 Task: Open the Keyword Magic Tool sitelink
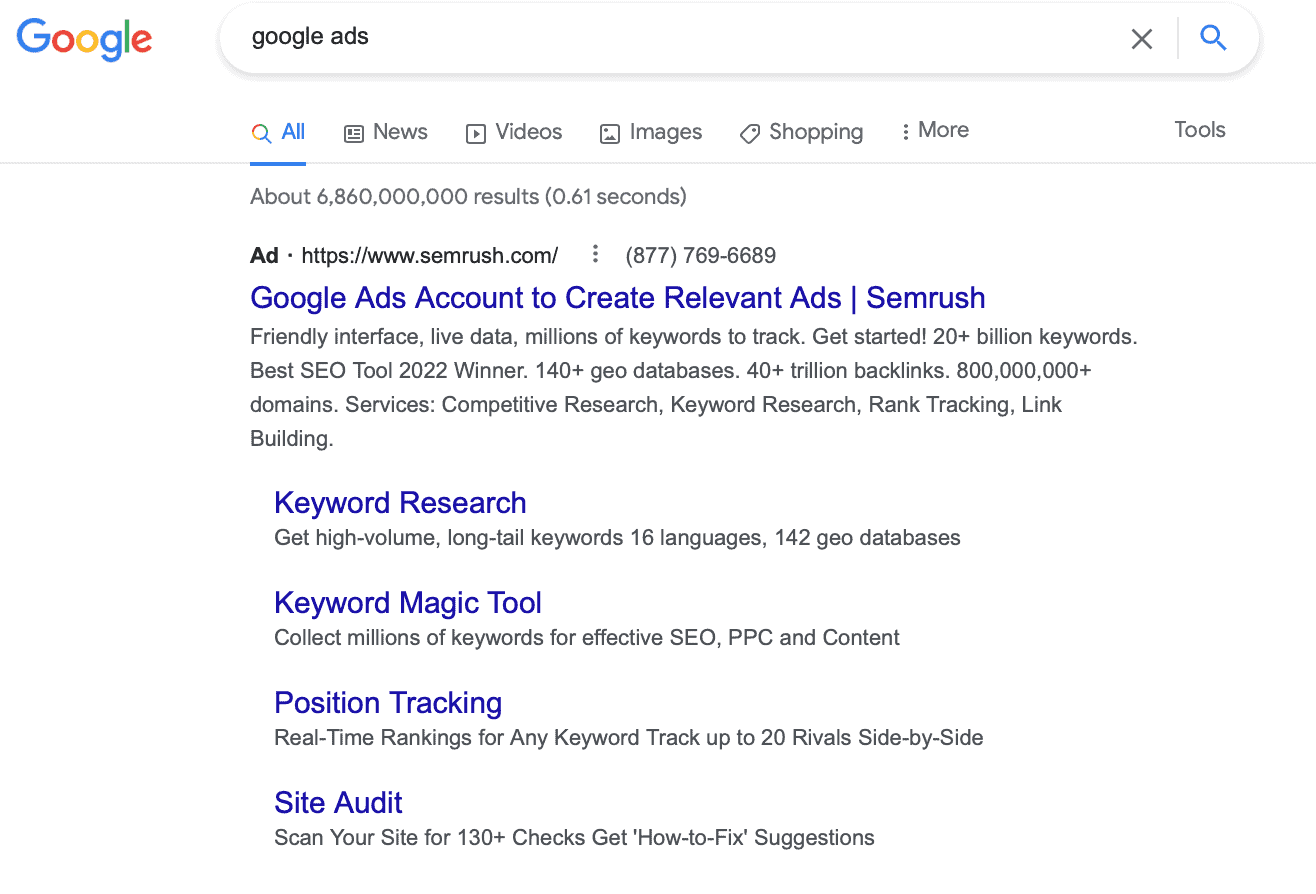408,603
